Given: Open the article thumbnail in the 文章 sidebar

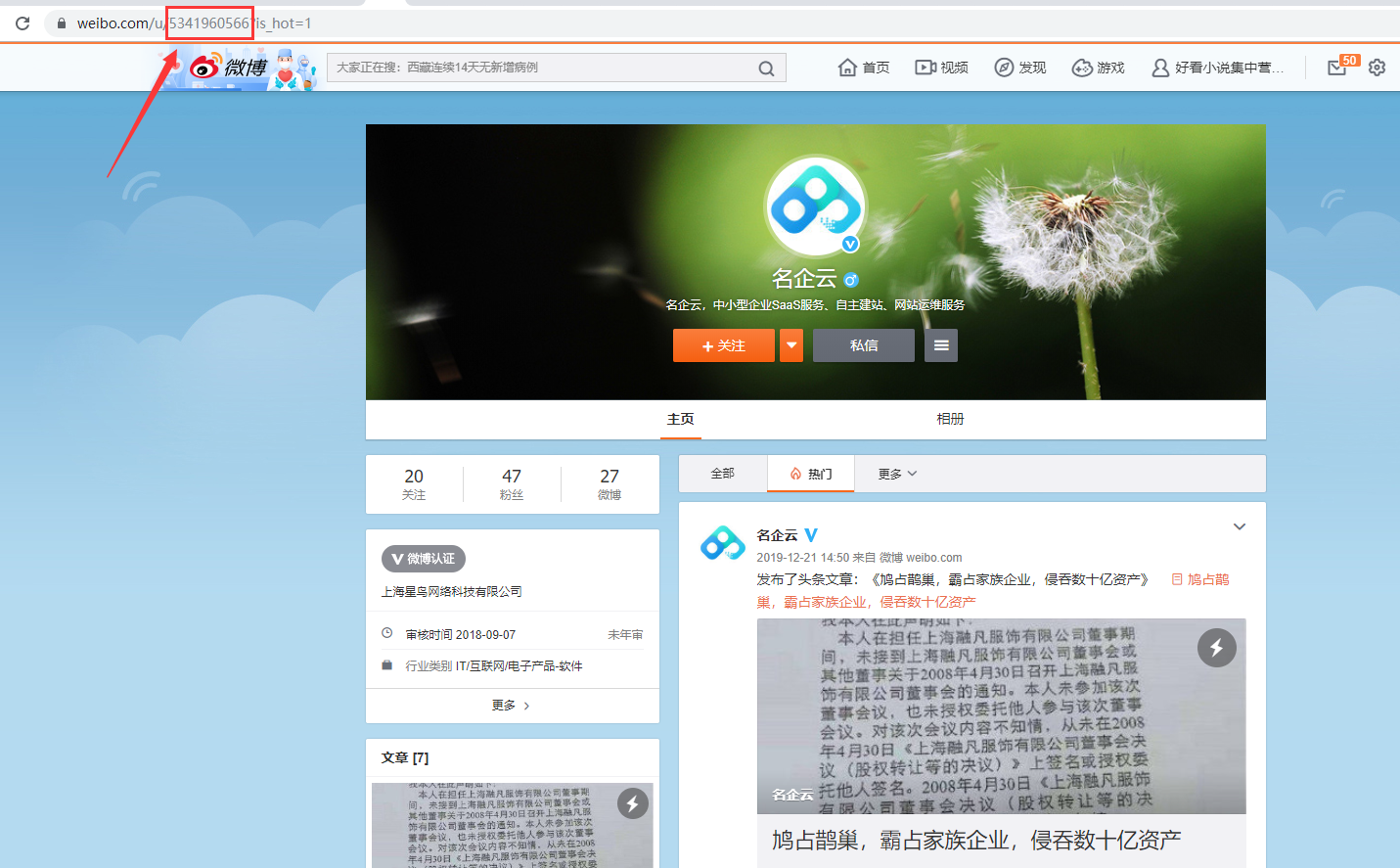Looking at the screenshot, I should [513, 825].
